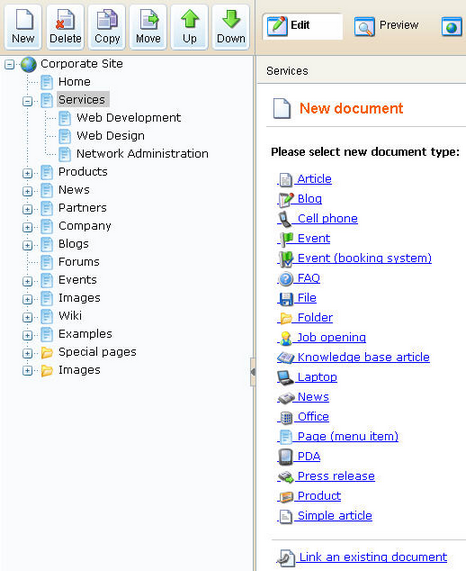
Task: Select Web Design in the tree
Action: tap(110, 136)
